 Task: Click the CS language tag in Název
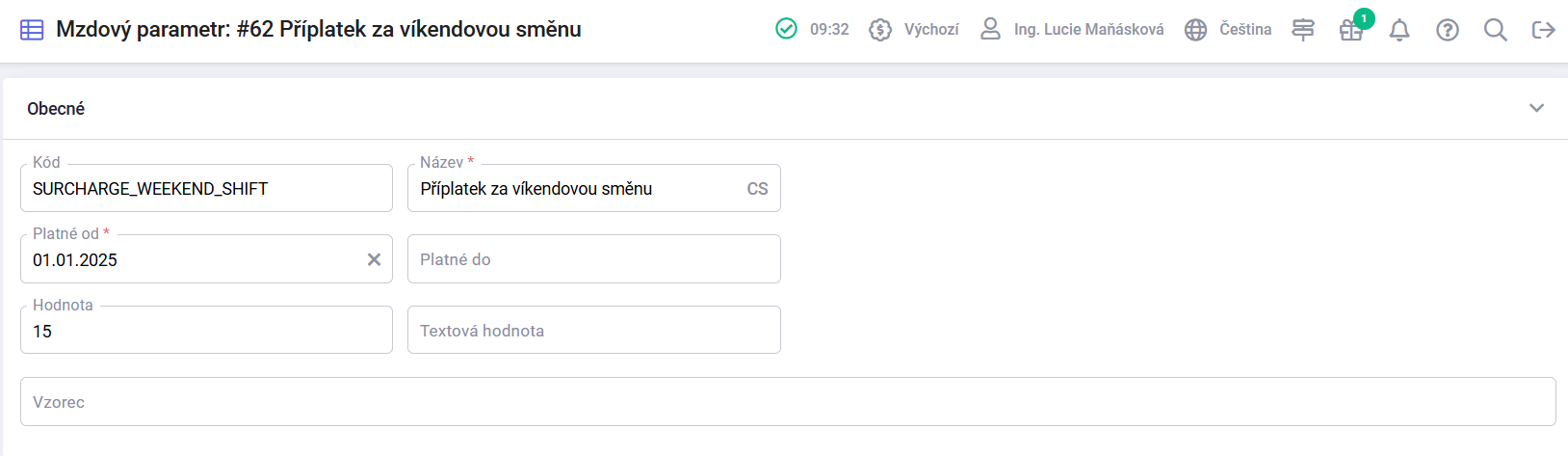(x=757, y=189)
